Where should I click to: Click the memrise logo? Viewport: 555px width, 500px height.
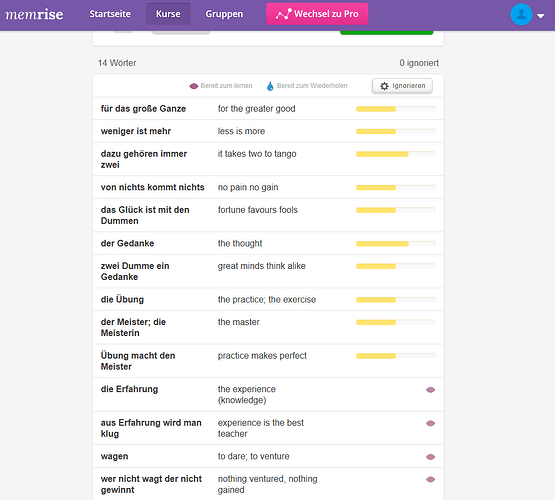pos(34,14)
